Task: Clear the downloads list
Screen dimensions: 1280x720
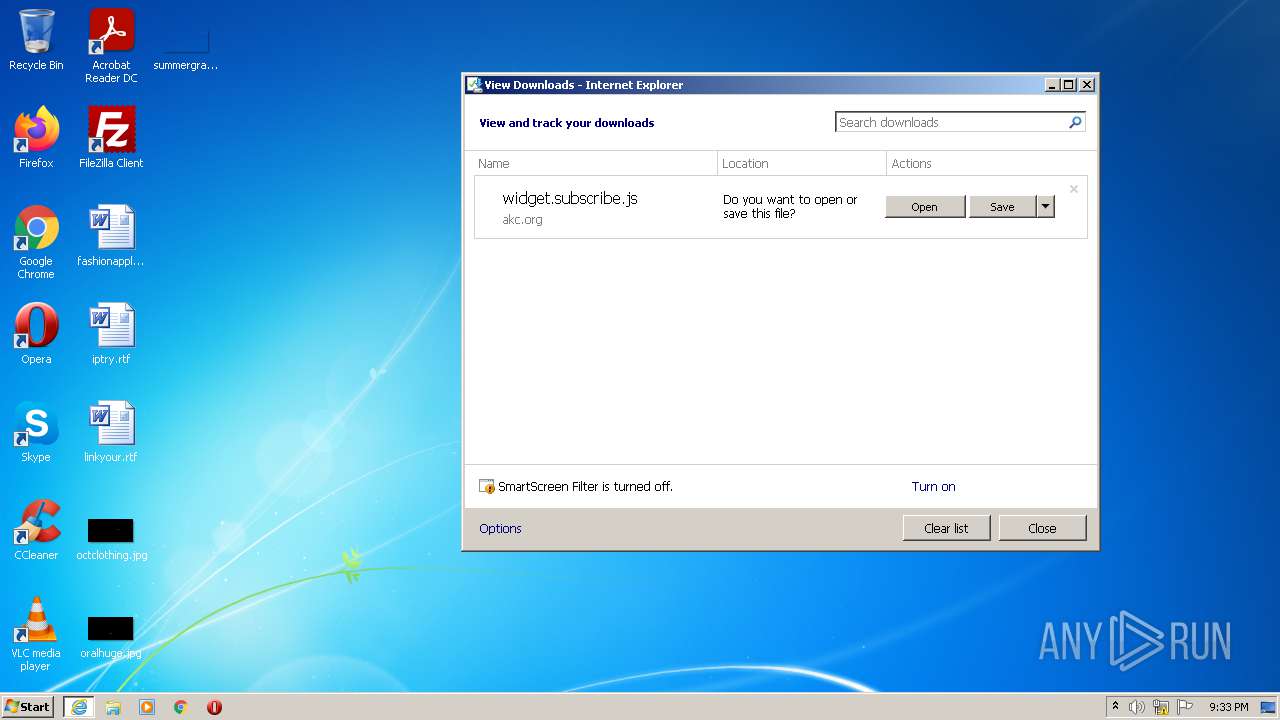Action: (946, 528)
